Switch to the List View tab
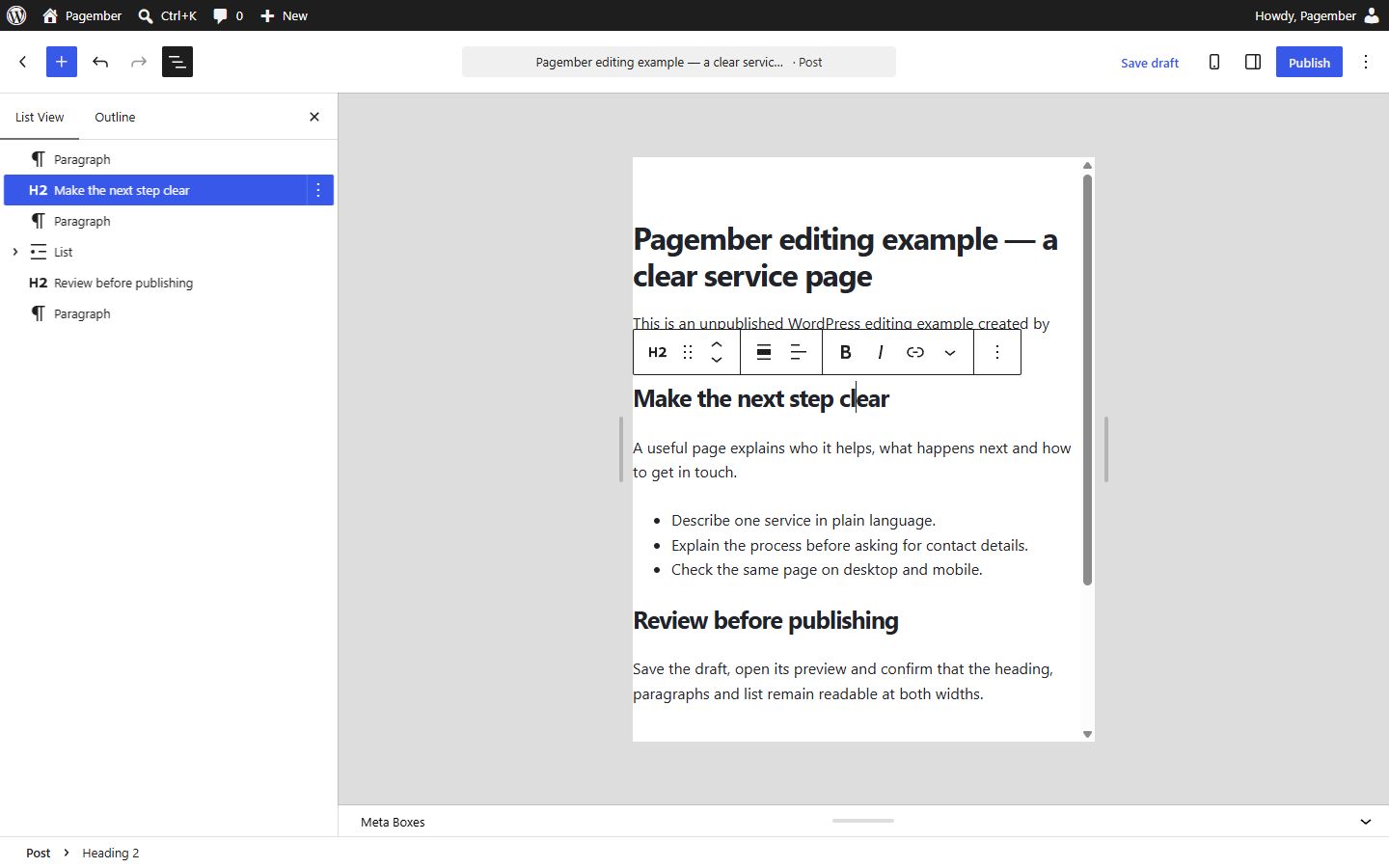This screenshot has height=868, width=1389. click(40, 117)
